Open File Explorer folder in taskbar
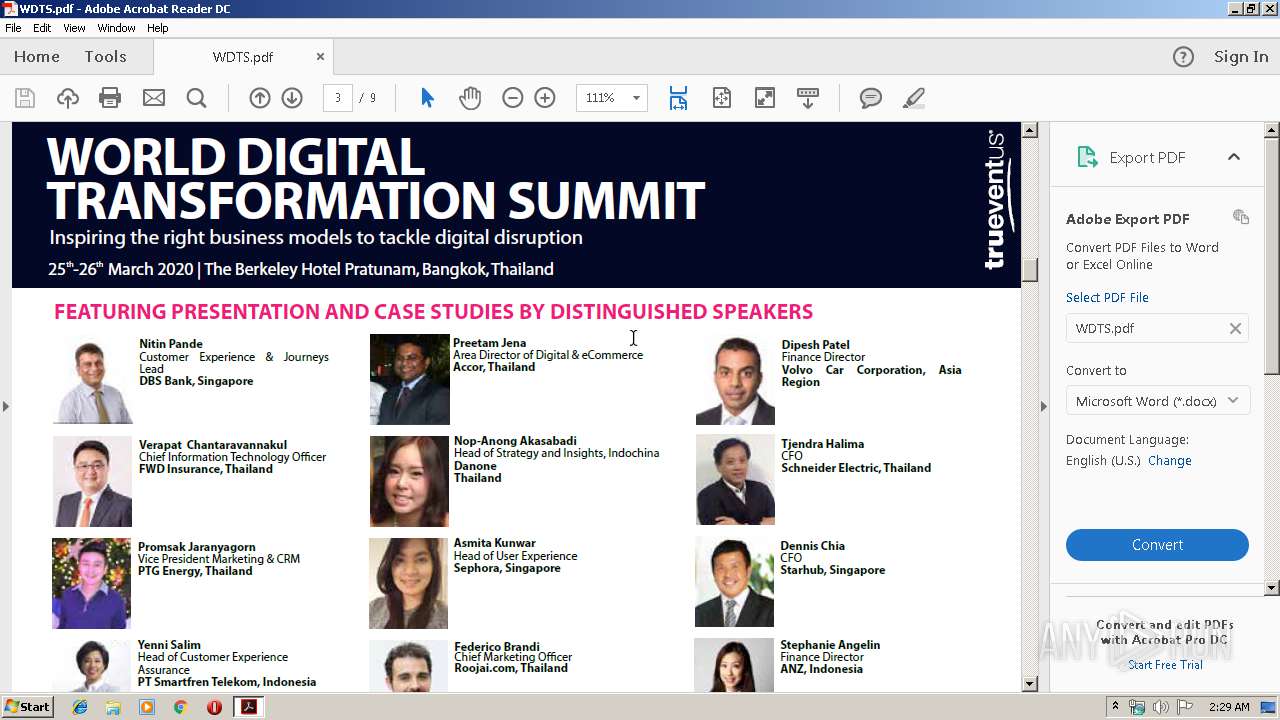 (x=113, y=707)
